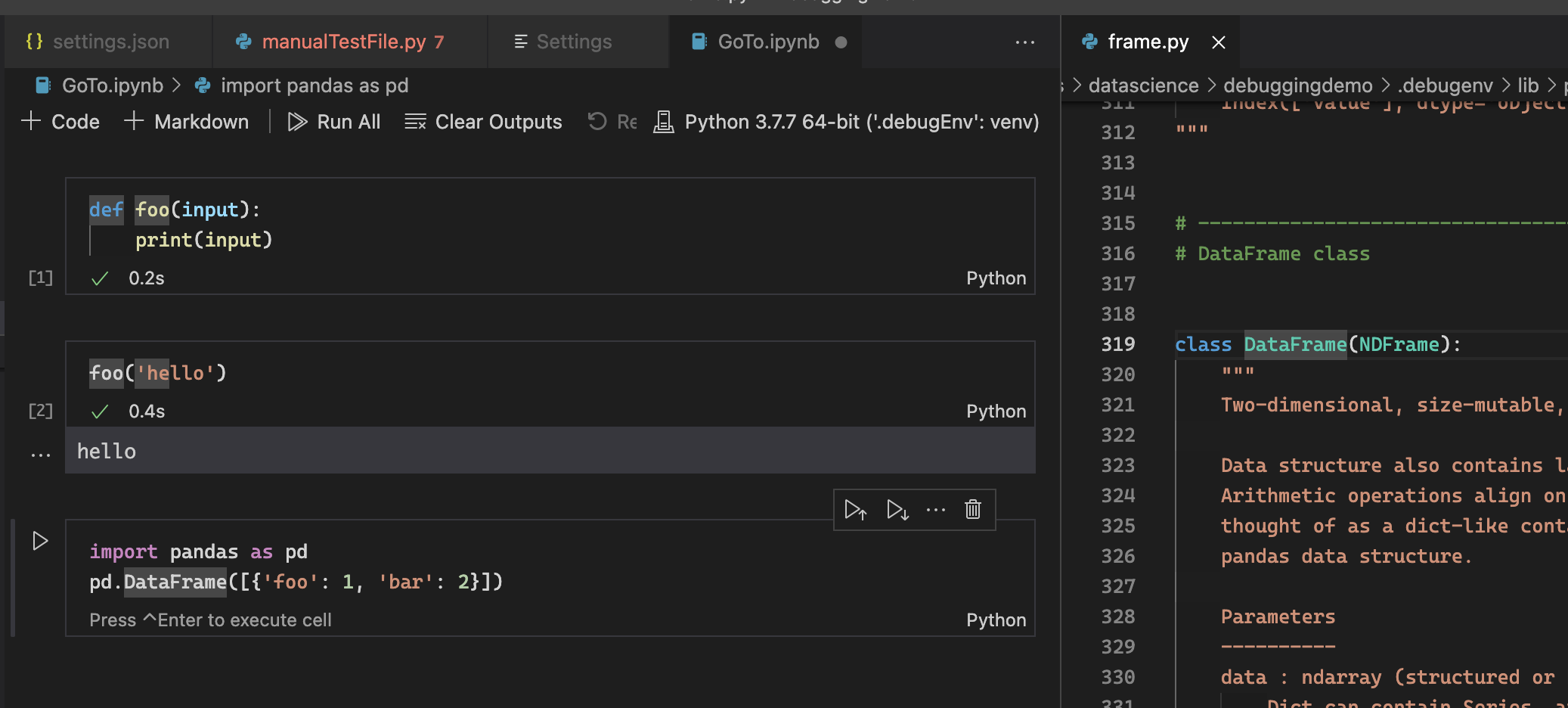Click NDFrame base class on line 319
Image resolution: width=1568 pixels, height=708 pixels.
tap(1399, 344)
